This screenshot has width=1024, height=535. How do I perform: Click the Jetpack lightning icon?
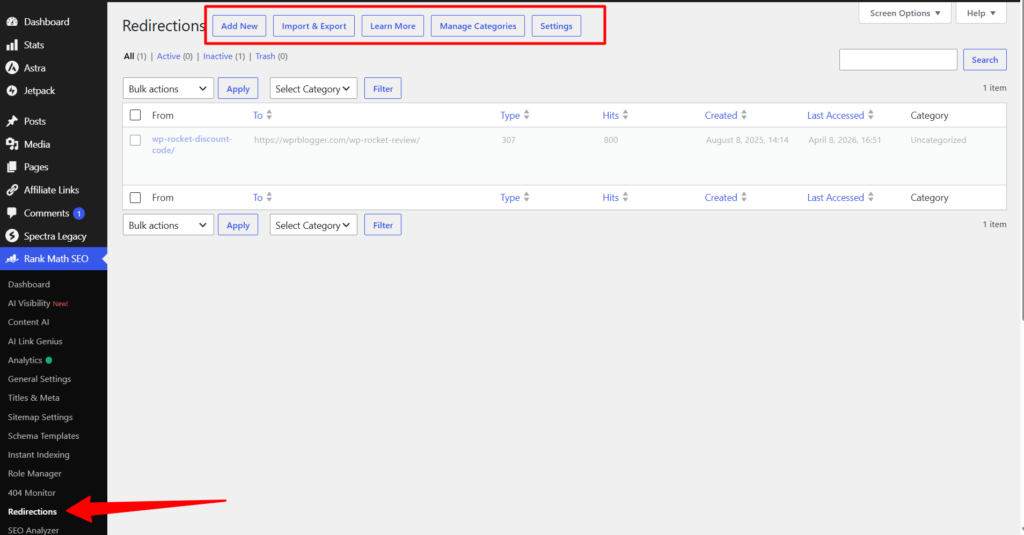(x=12, y=90)
